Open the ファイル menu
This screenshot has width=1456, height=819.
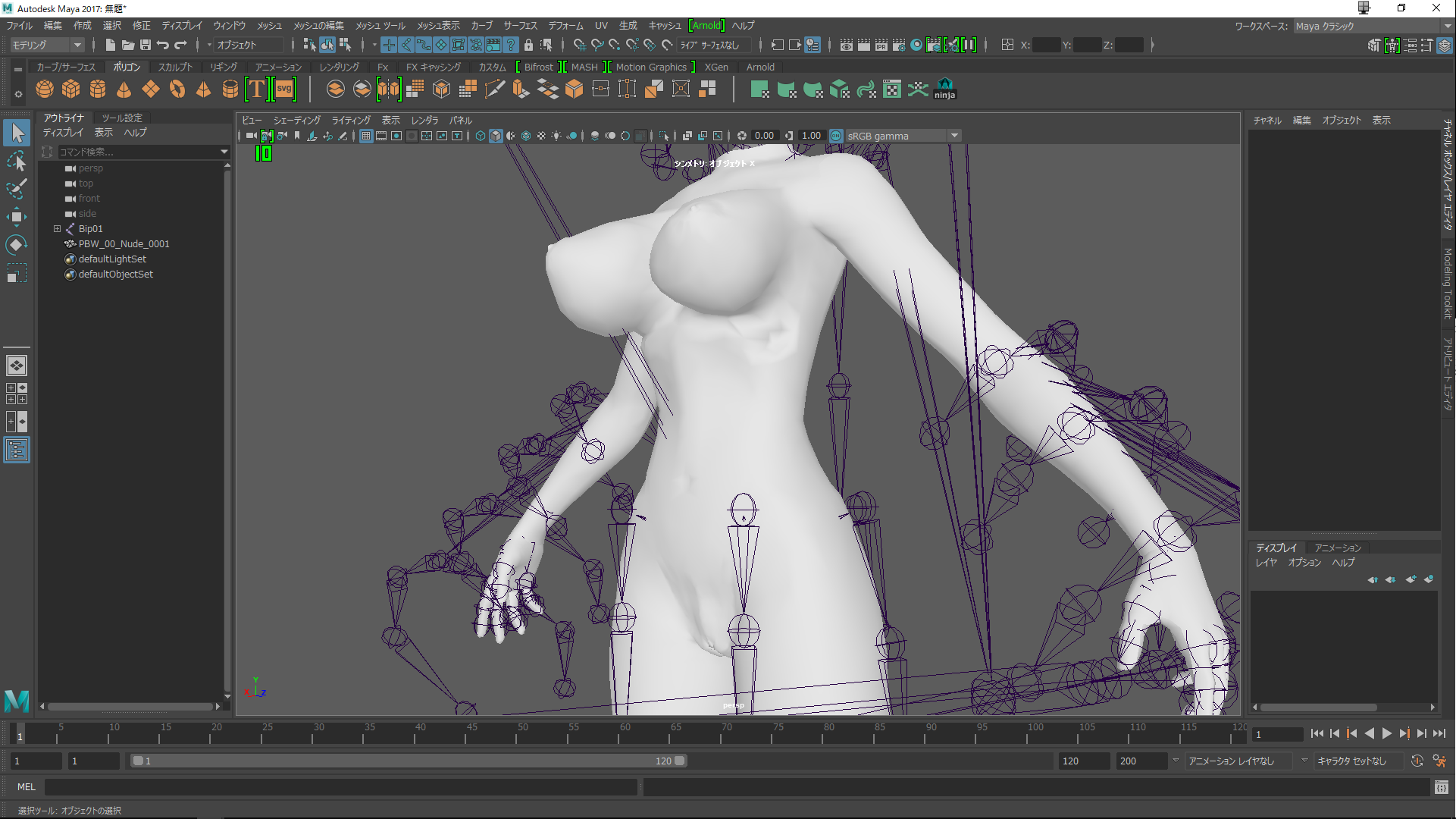pyautogui.click(x=20, y=25)
